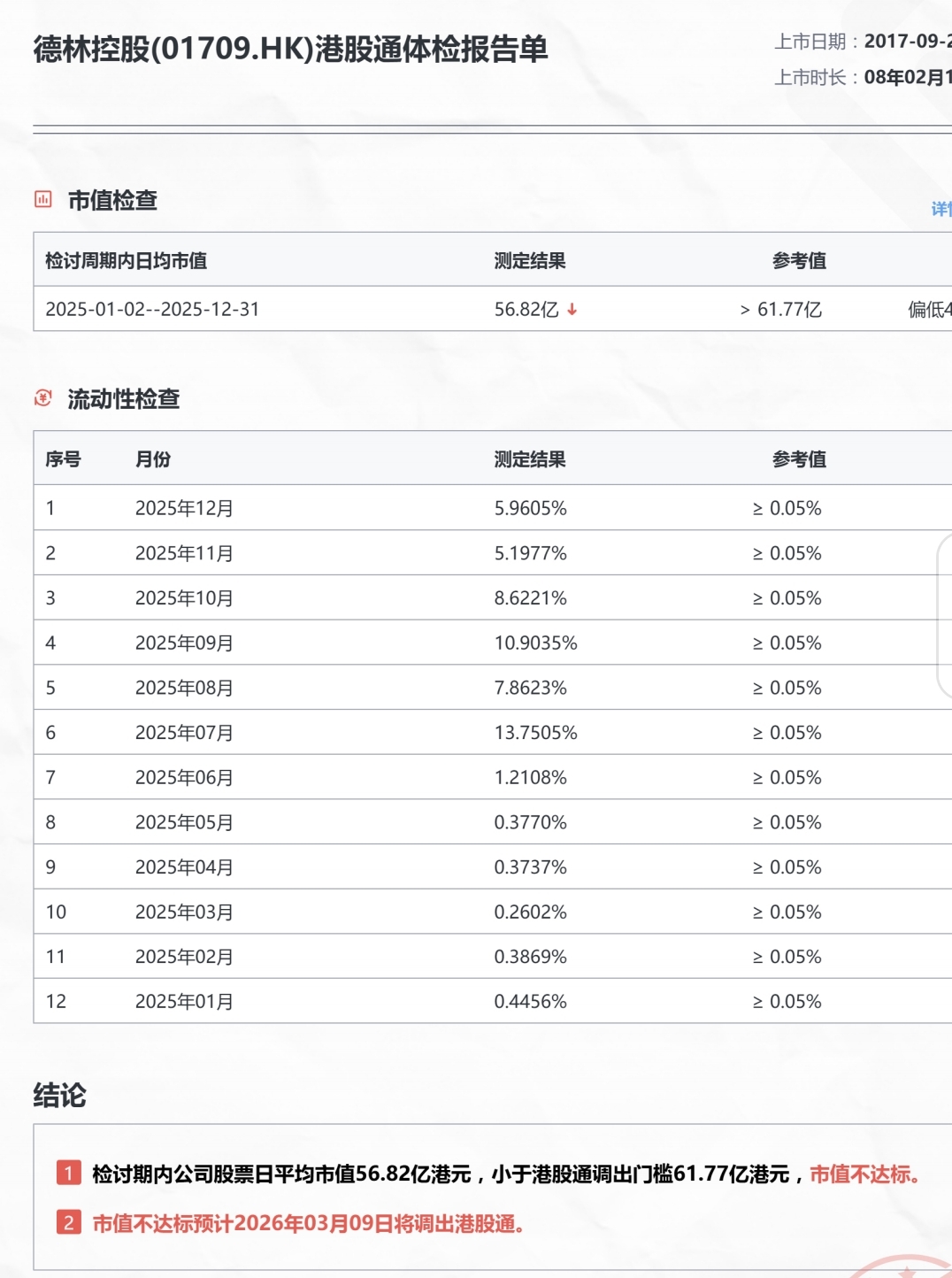Click the 上市日期 2017-09 value
The width and height of the screenshot is (952, 1278).
click(x=908, y=41)
